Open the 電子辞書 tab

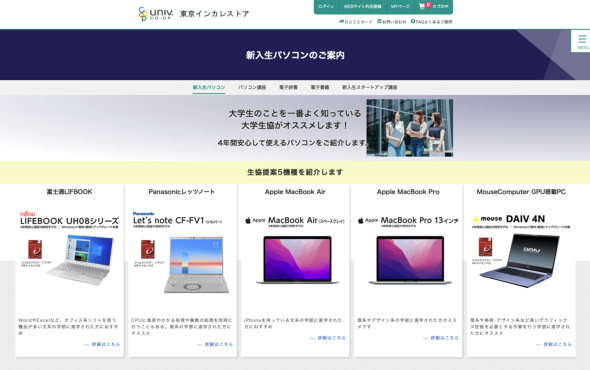click(288, 87)
